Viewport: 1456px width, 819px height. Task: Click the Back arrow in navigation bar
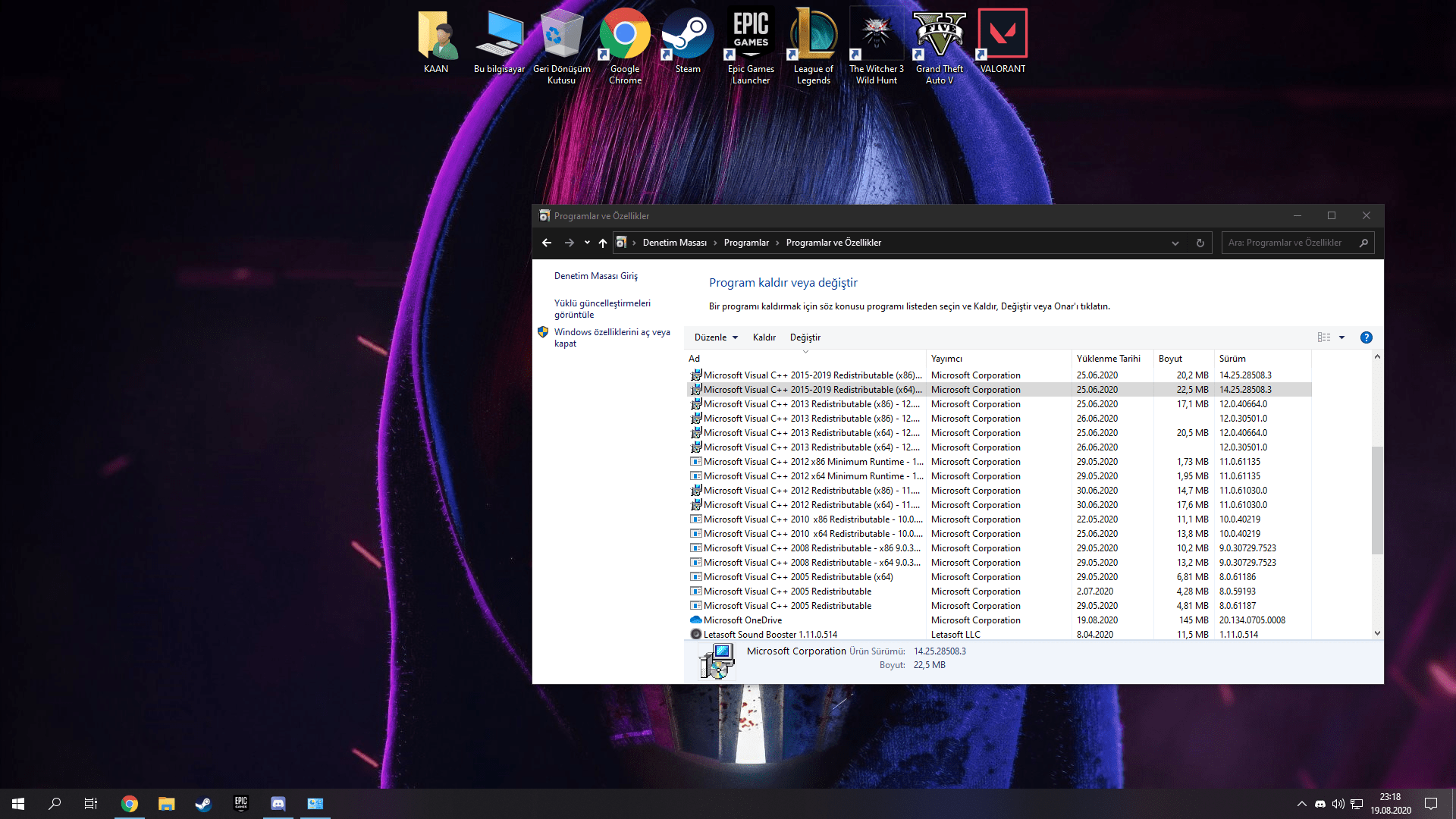[547, 243]
